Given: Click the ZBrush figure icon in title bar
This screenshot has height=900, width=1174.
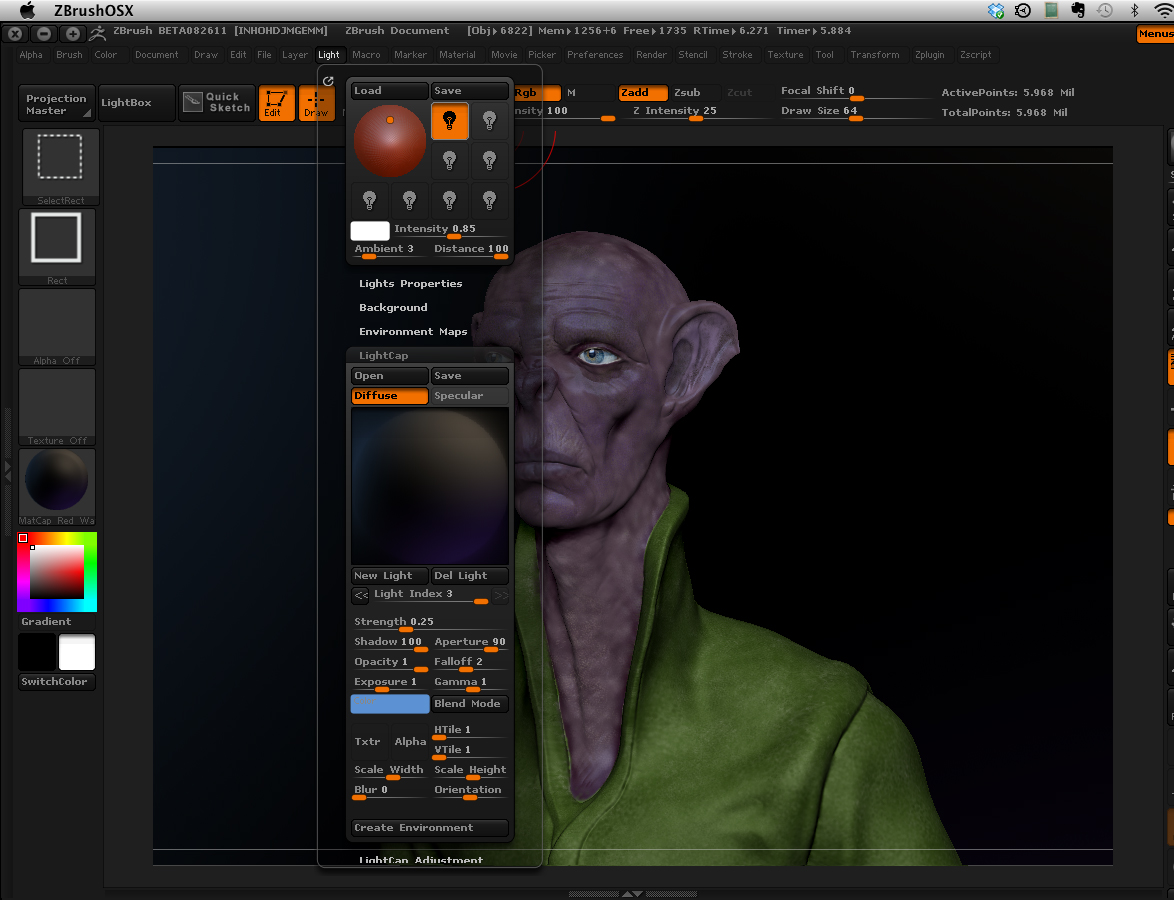Looking at the screenshot, I should 97,33.
